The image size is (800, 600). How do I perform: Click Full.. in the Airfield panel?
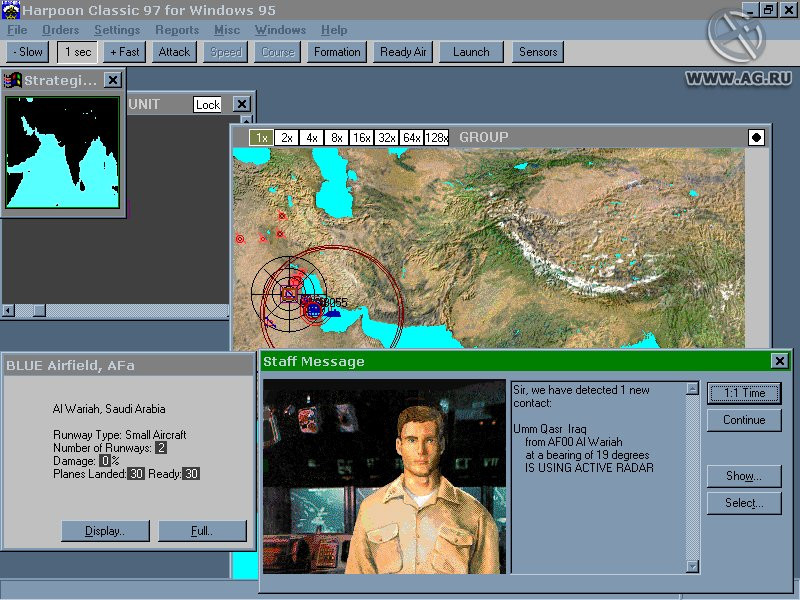point(203,531)
